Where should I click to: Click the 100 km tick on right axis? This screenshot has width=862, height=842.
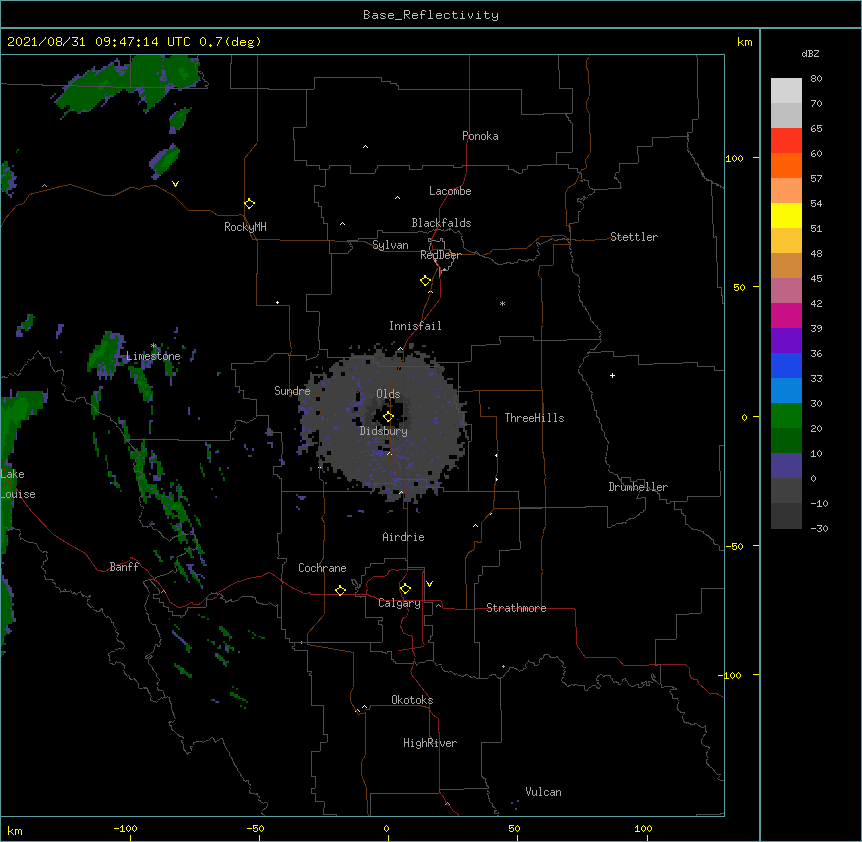click(x=734, y=158)
